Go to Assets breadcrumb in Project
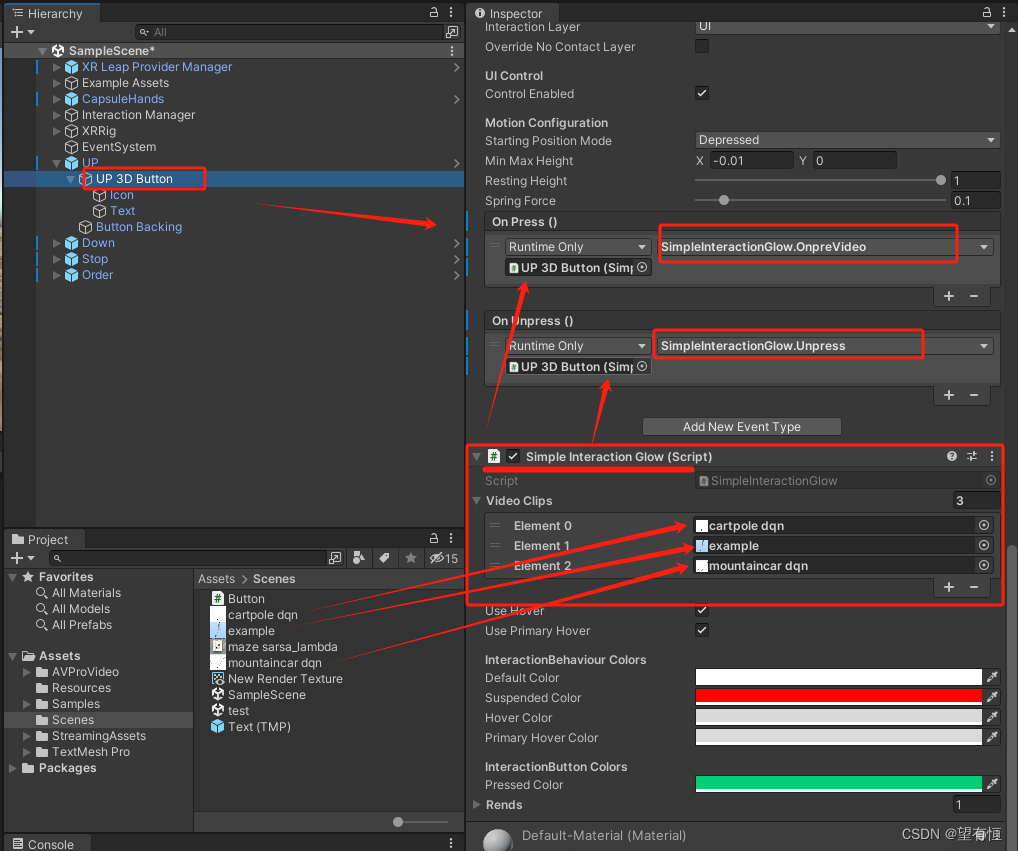The image size is (1018, 851). click(216, 578)
